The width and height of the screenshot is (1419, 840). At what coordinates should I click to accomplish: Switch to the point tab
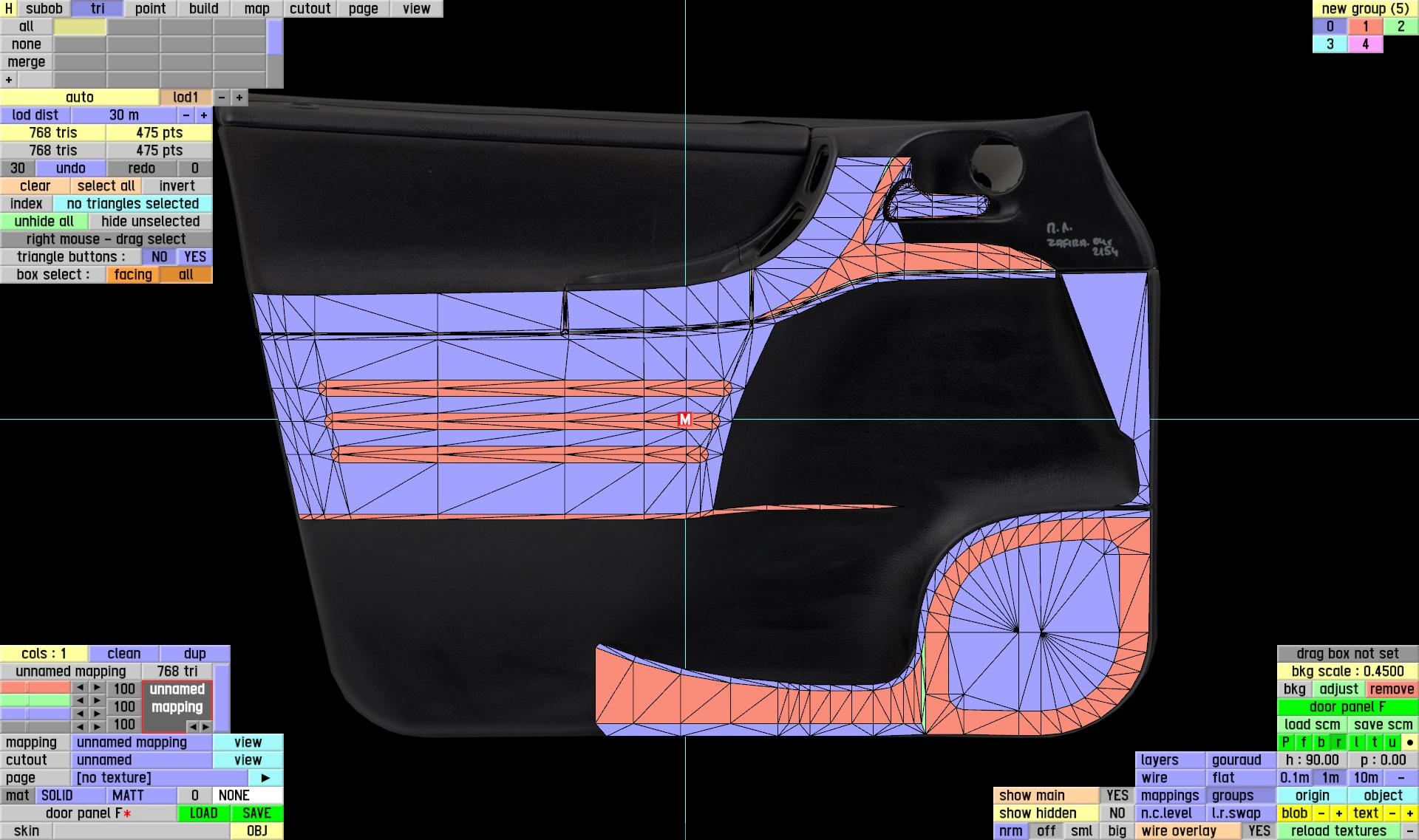click(x=150, y=9)
